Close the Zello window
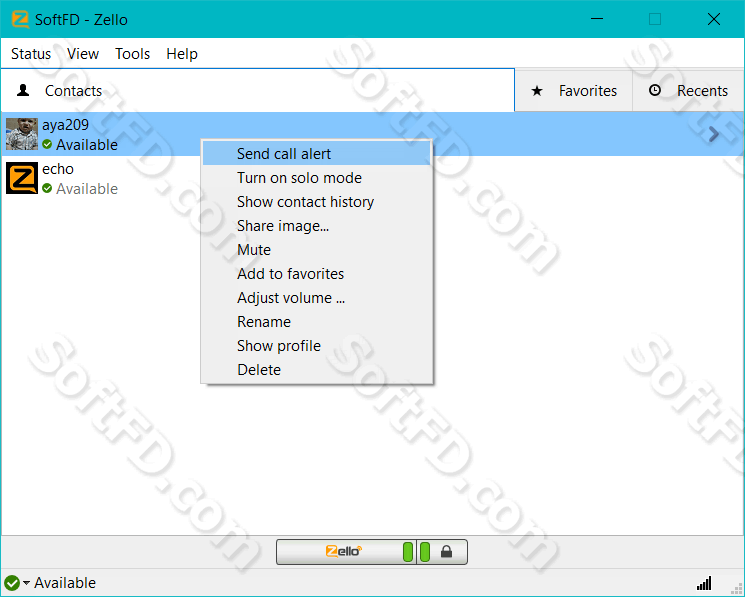 [714, 19]
